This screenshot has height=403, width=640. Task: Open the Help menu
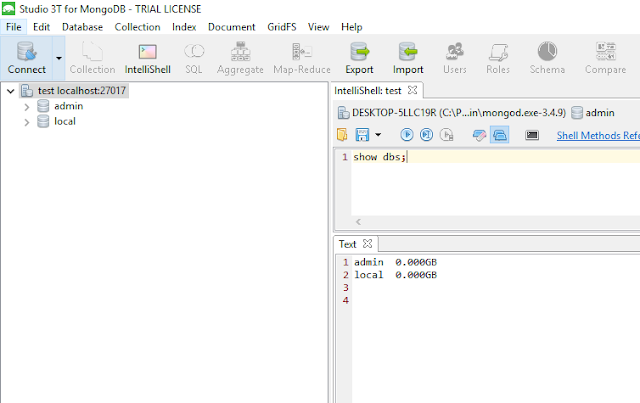pyautogui.click(x=351, y=27)
